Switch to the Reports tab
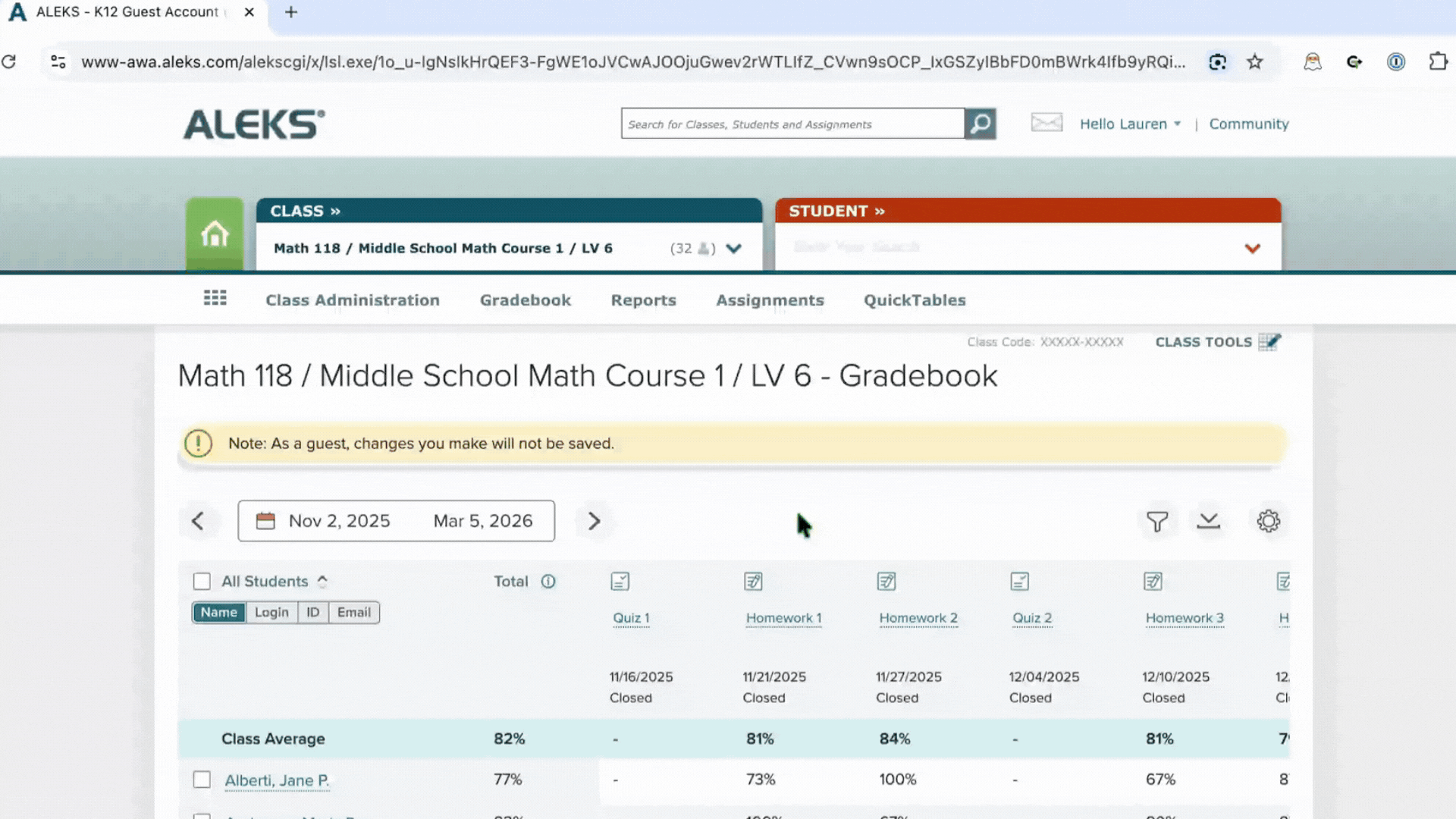1456x819 pixels. (x=643, y=300)
